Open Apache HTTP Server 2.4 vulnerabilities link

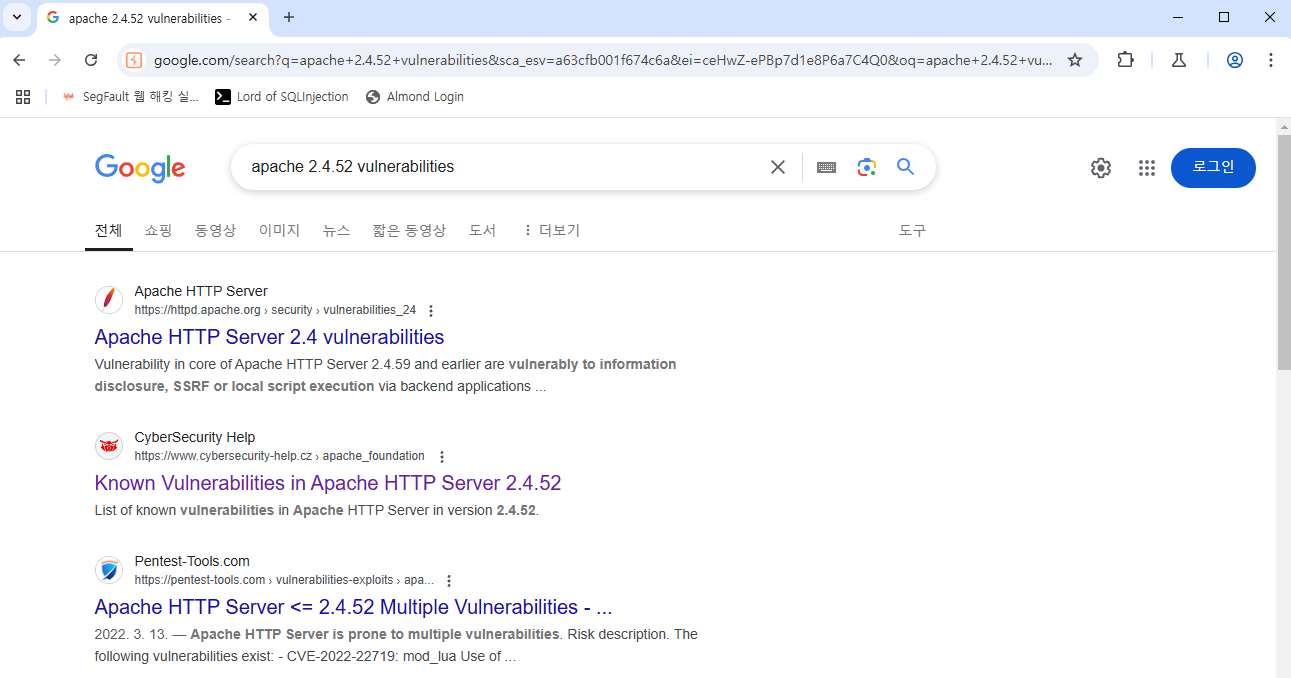(269, 337)
